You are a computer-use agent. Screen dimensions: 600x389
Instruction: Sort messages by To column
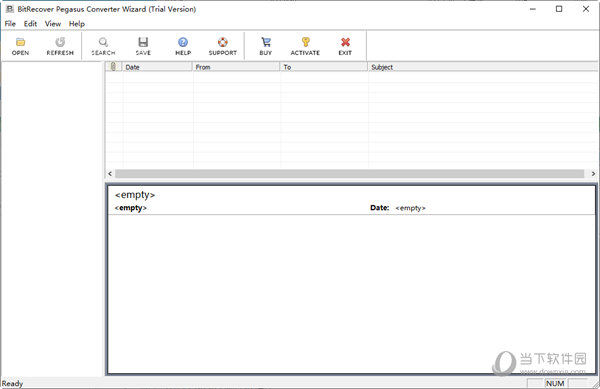point(324,67)
